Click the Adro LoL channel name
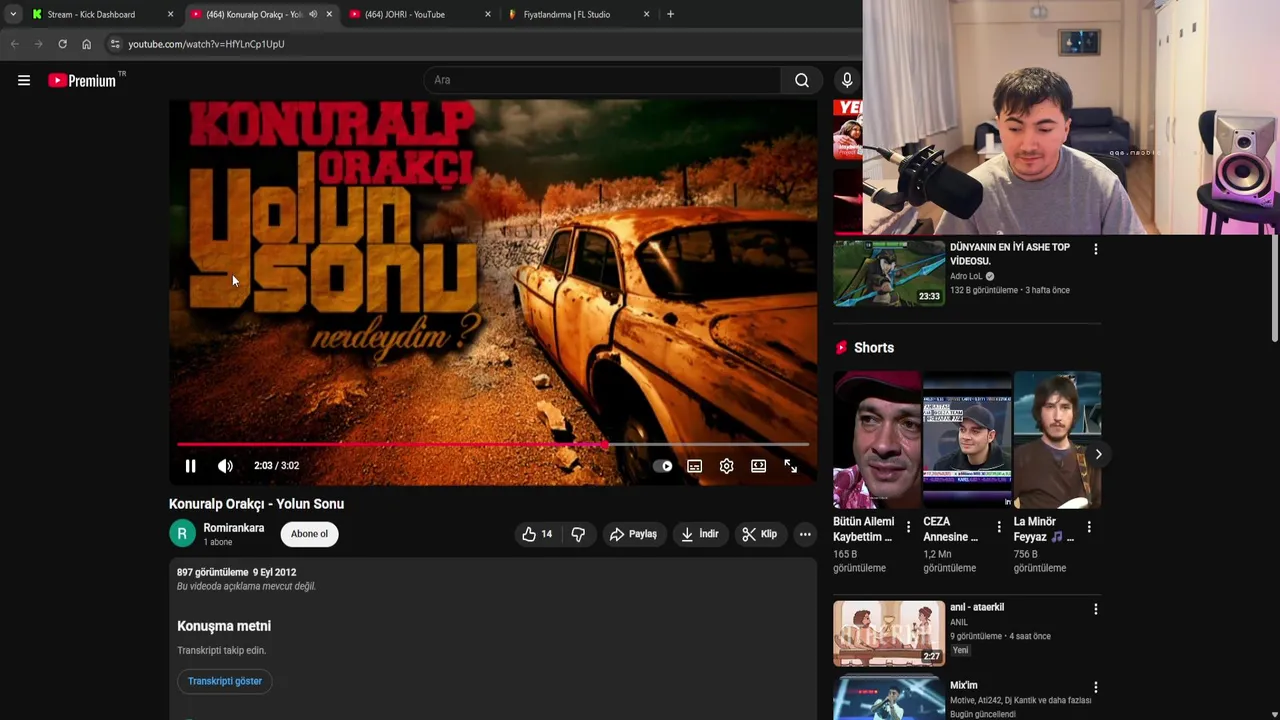This screenshot has height=720, width=1280. [966, 276]
